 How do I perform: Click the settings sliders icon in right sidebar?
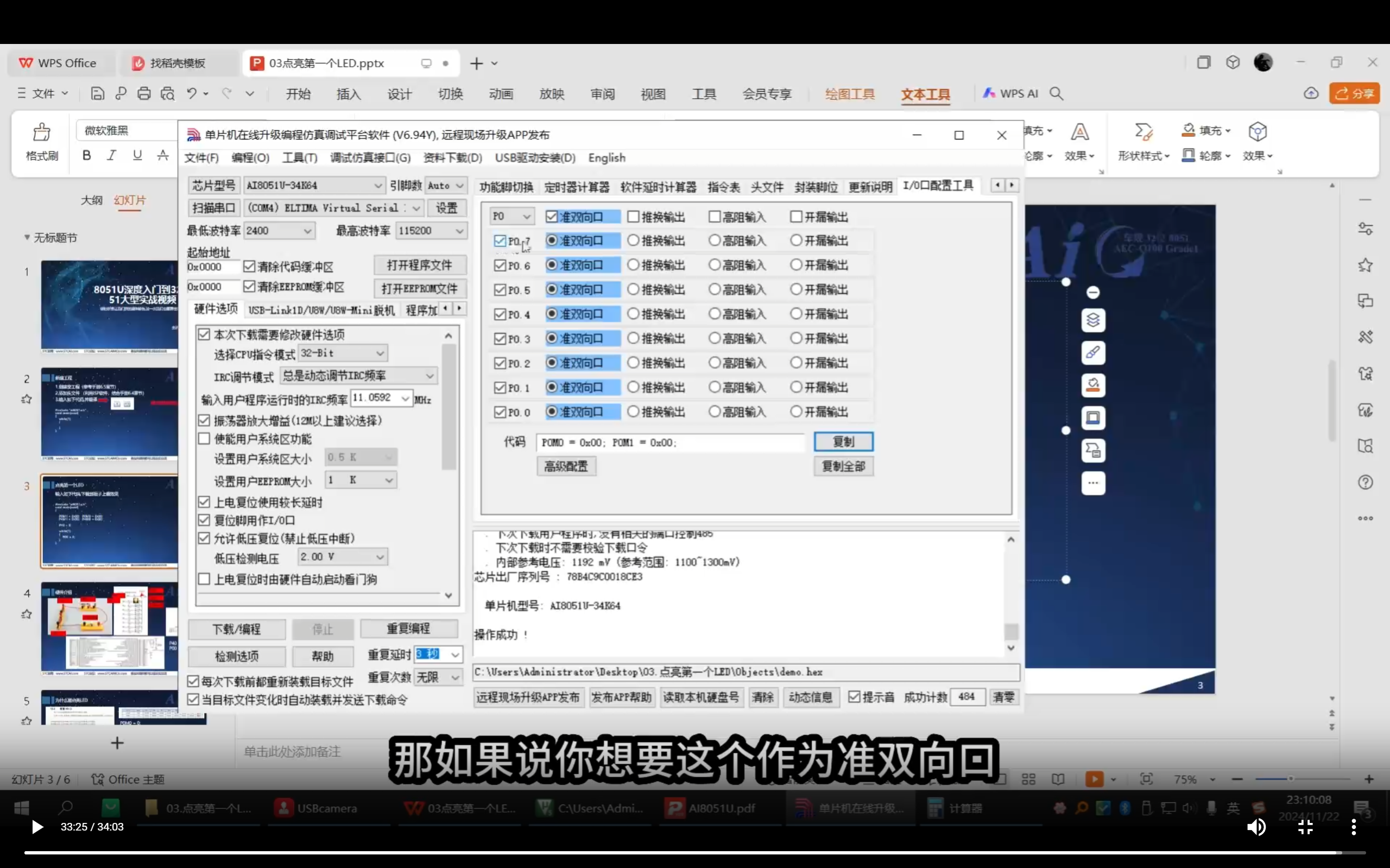click(1366, 229)
